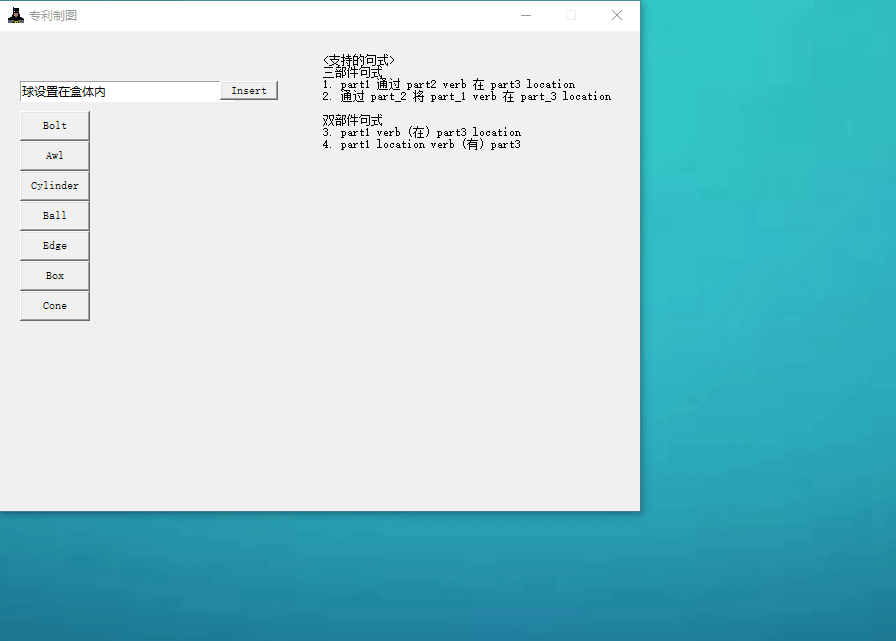Choose the Ball shape button
Screen dimensions: 896x641
pos(55,216)
